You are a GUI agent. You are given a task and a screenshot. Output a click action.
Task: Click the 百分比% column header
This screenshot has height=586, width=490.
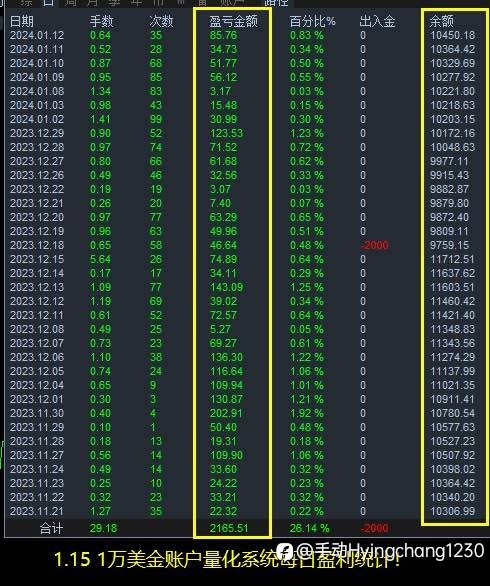point(312,21)
